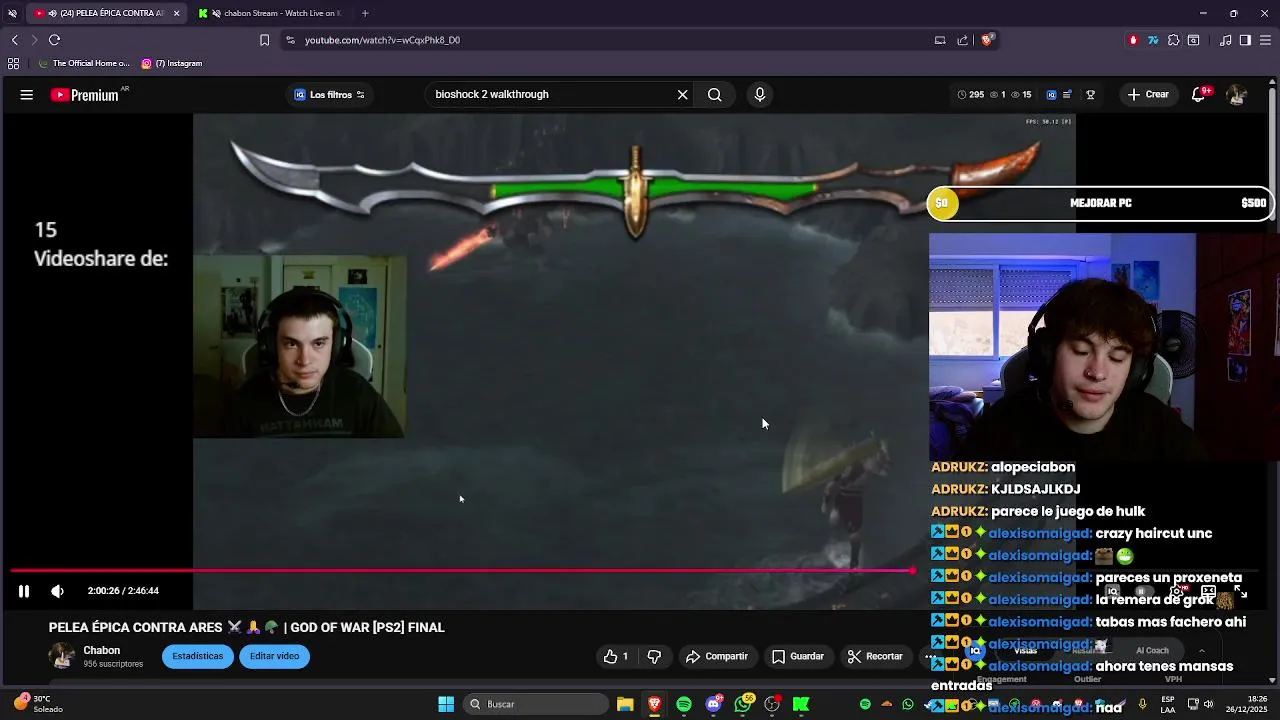Run the search with the magnifier icon

click(x=714, y=95)
